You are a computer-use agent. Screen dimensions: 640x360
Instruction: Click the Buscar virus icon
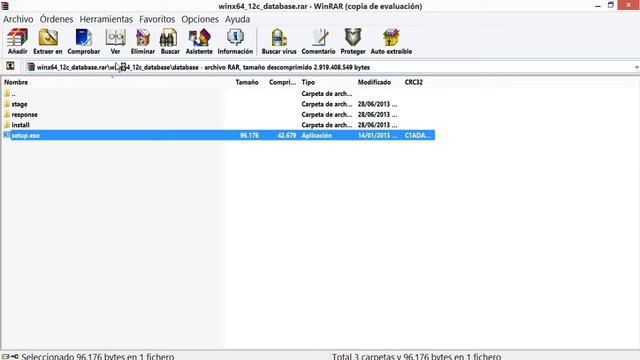coord(279,37)
